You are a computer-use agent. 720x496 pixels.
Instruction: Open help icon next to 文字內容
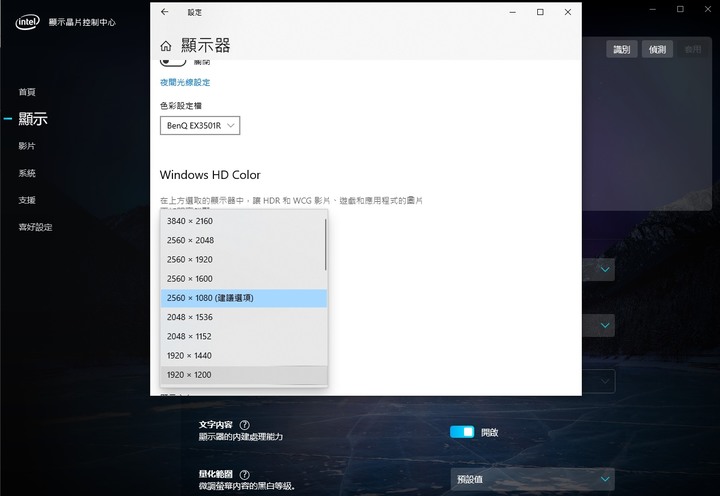[245, 425]
